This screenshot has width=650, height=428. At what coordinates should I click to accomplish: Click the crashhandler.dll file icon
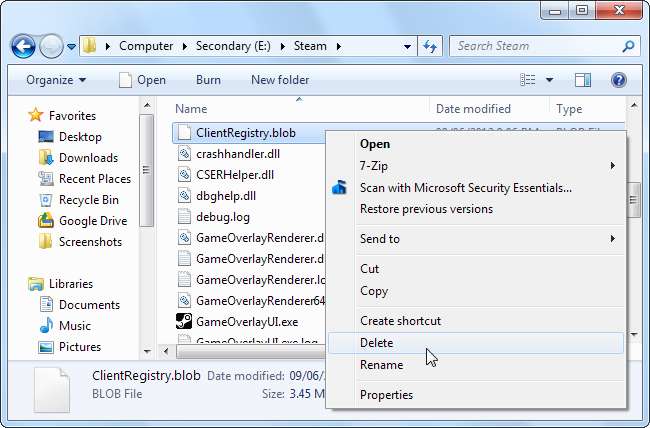pyautogui.click(x=184, y=153)
